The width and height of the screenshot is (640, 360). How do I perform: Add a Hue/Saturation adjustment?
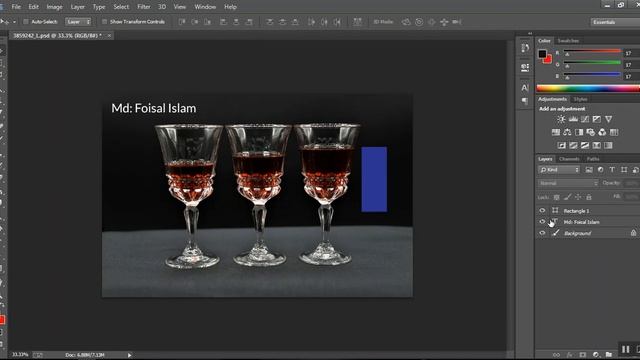point(556,132)
